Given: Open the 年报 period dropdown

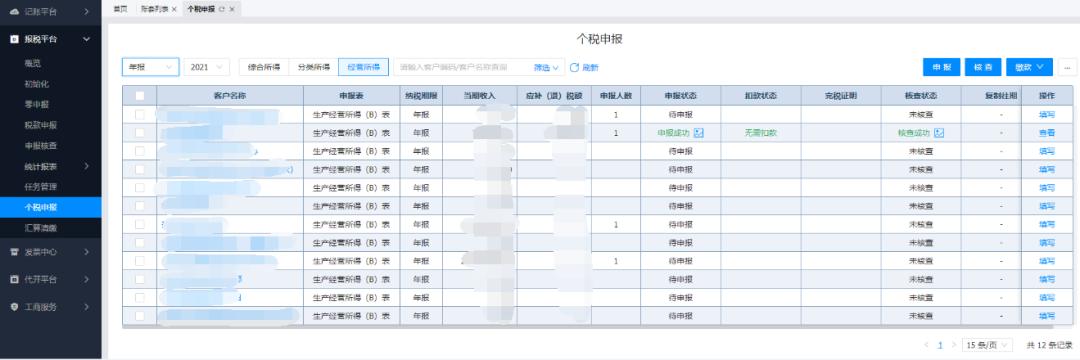Looking at the screenshot, I should [151, 67].
